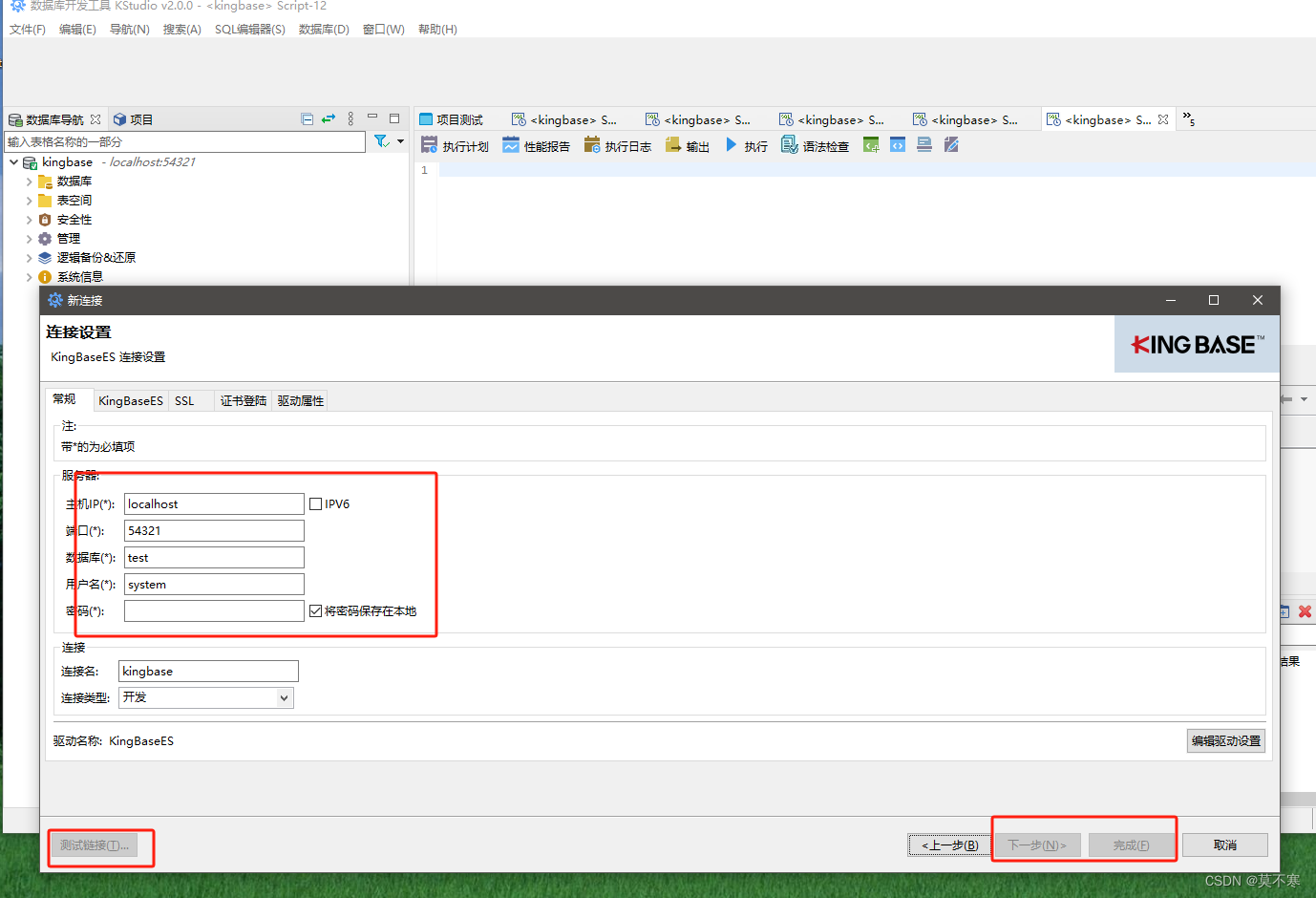The image size is (1316, 898).
Task: Open the navigator view menu dots icon
Action: point(350,119)
